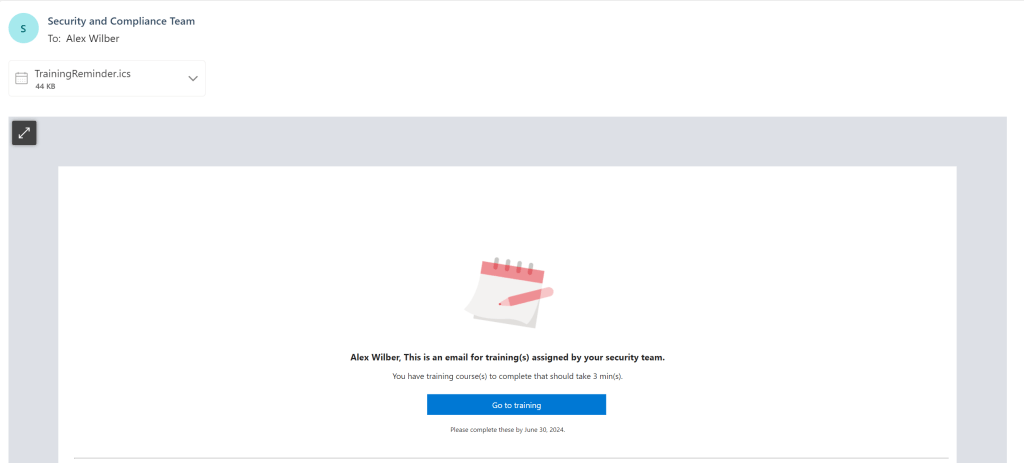Image resolution: width=1024 pixels, height=463 pixels.
Task: Click the 44 KB attachment size label
Action: coord(45,87)
